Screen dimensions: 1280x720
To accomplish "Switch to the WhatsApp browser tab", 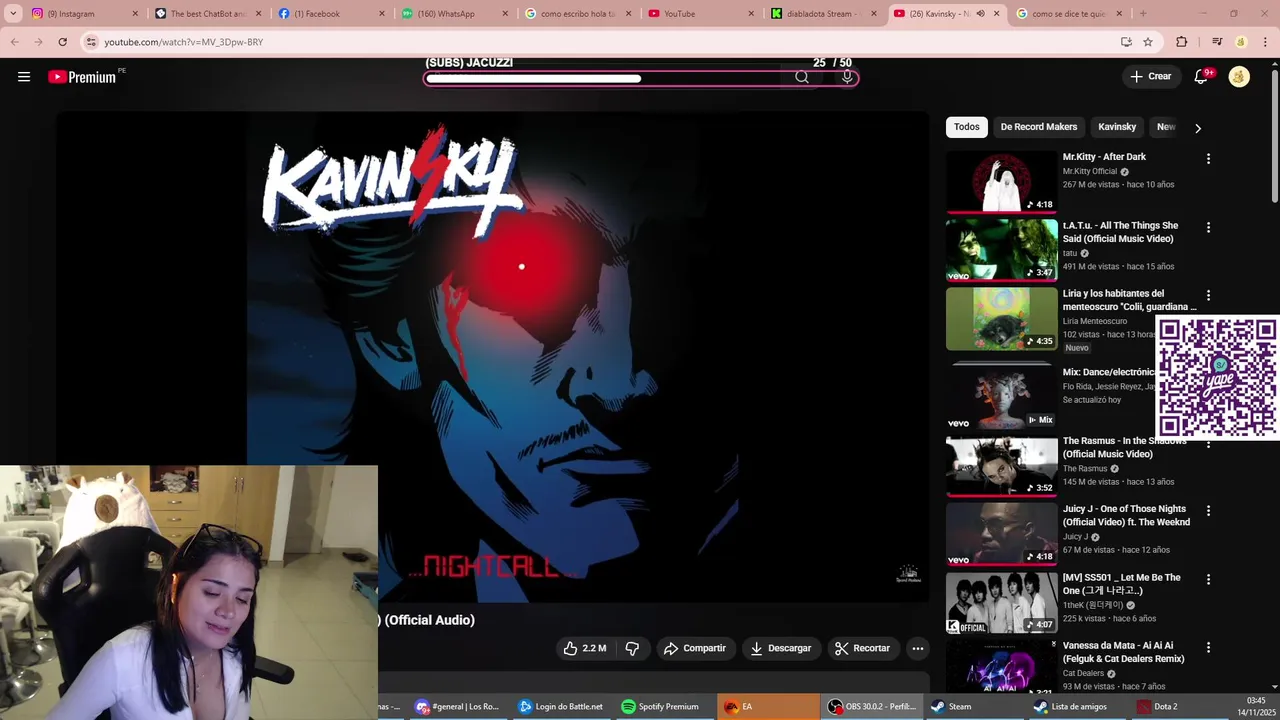I will point(455,14).
